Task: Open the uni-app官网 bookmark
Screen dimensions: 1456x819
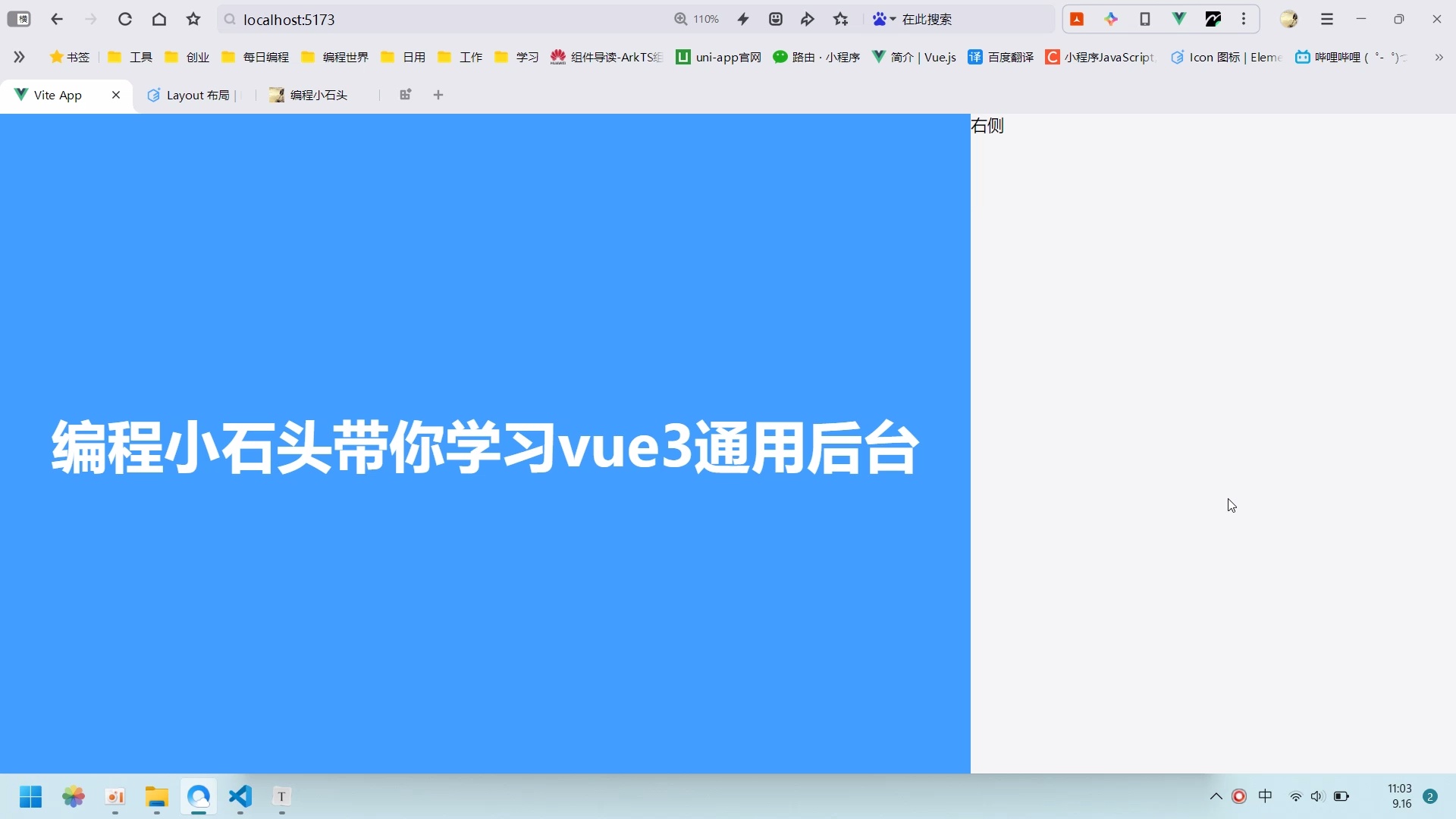Action: point(719,57)
